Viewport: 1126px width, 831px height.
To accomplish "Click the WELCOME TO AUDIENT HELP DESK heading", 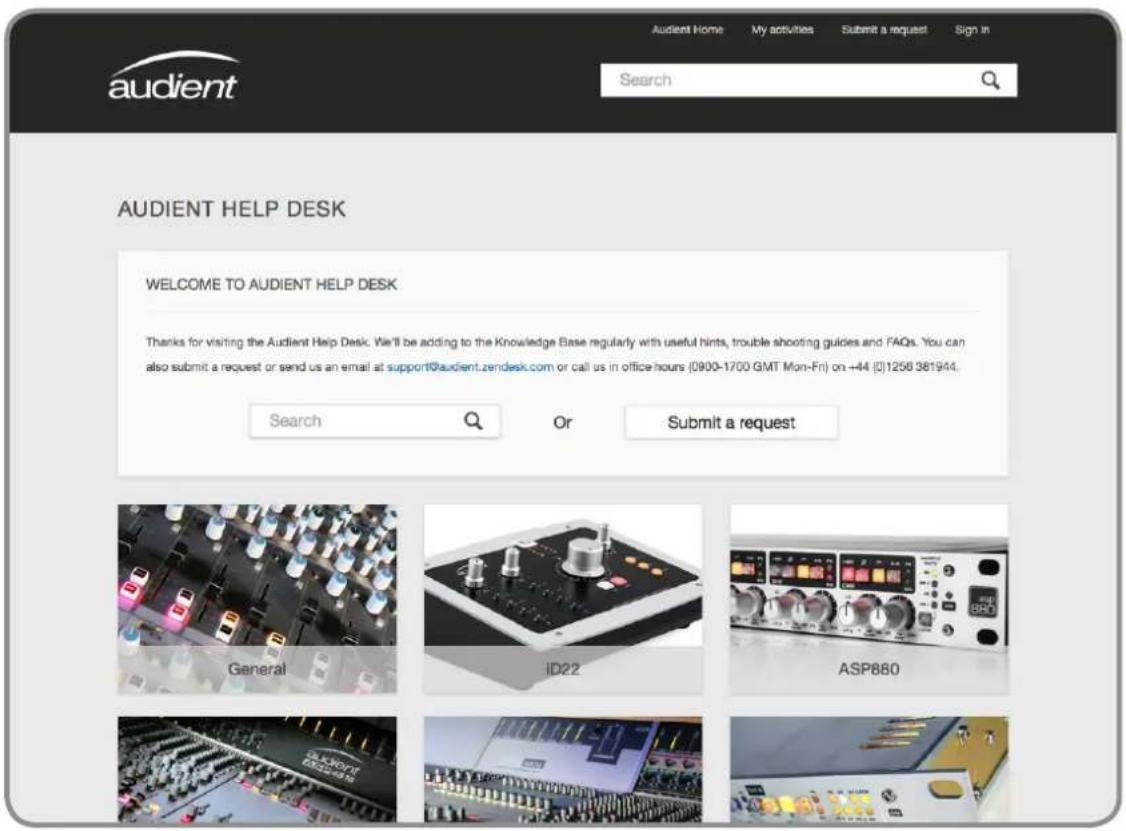I will point(271,284).
